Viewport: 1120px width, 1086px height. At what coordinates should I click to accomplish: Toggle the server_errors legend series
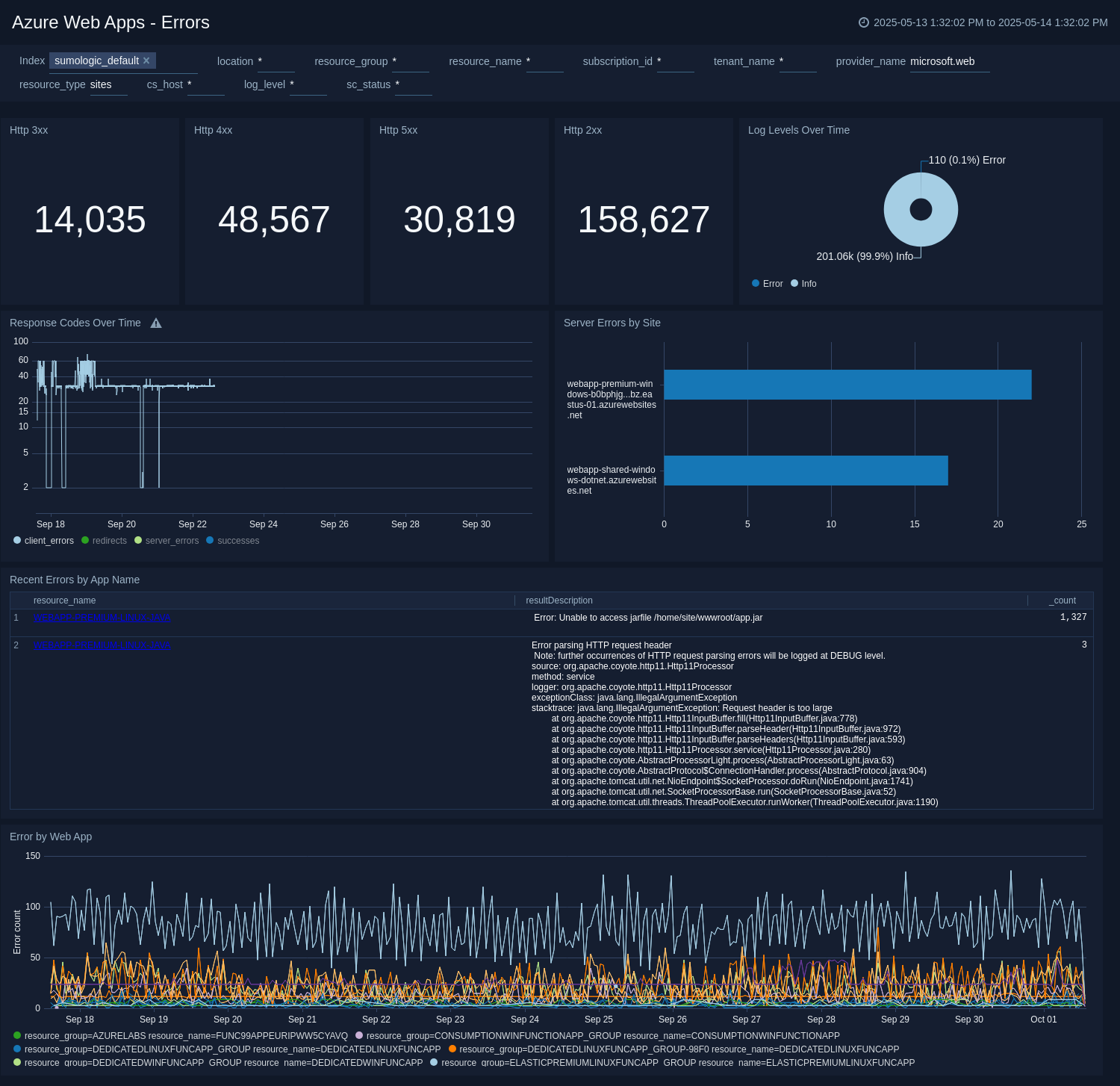pos(167,541)
